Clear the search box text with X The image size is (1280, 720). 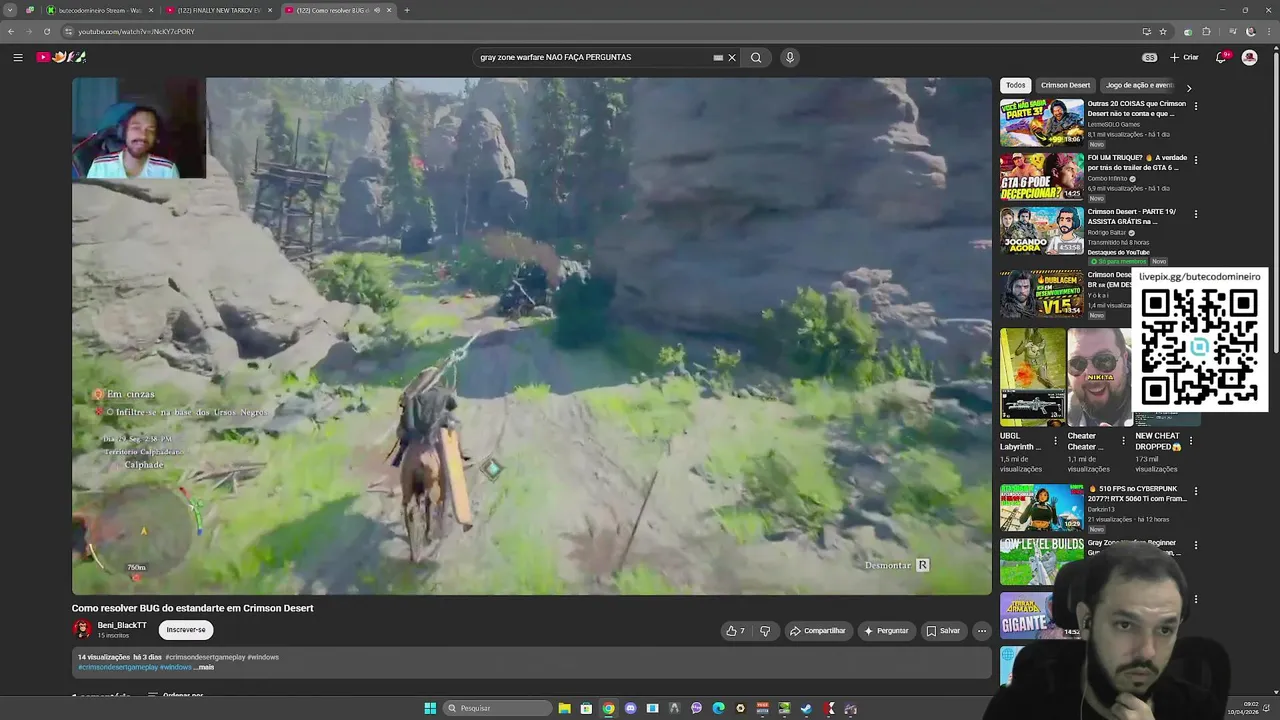[732, 57]
